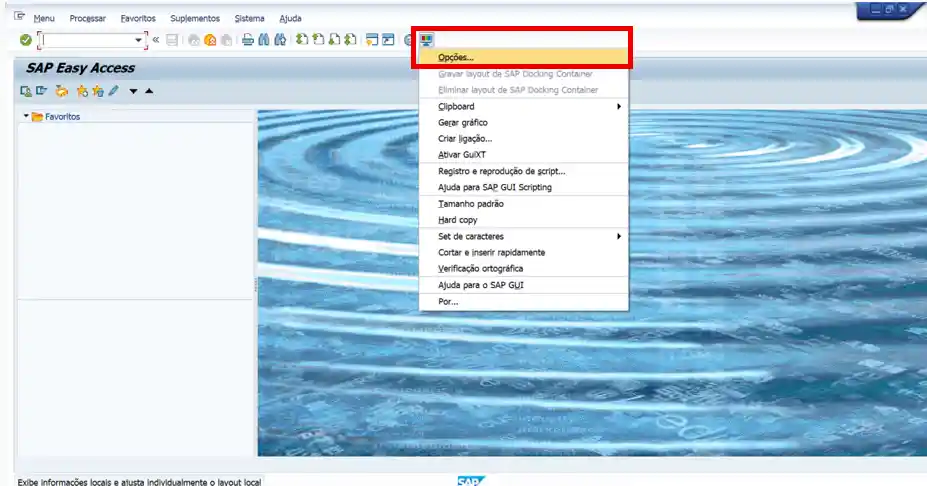This screenshot has width=927, height=486.
Task: Click the disabled Save diskette icon
Action: (172, 40)
